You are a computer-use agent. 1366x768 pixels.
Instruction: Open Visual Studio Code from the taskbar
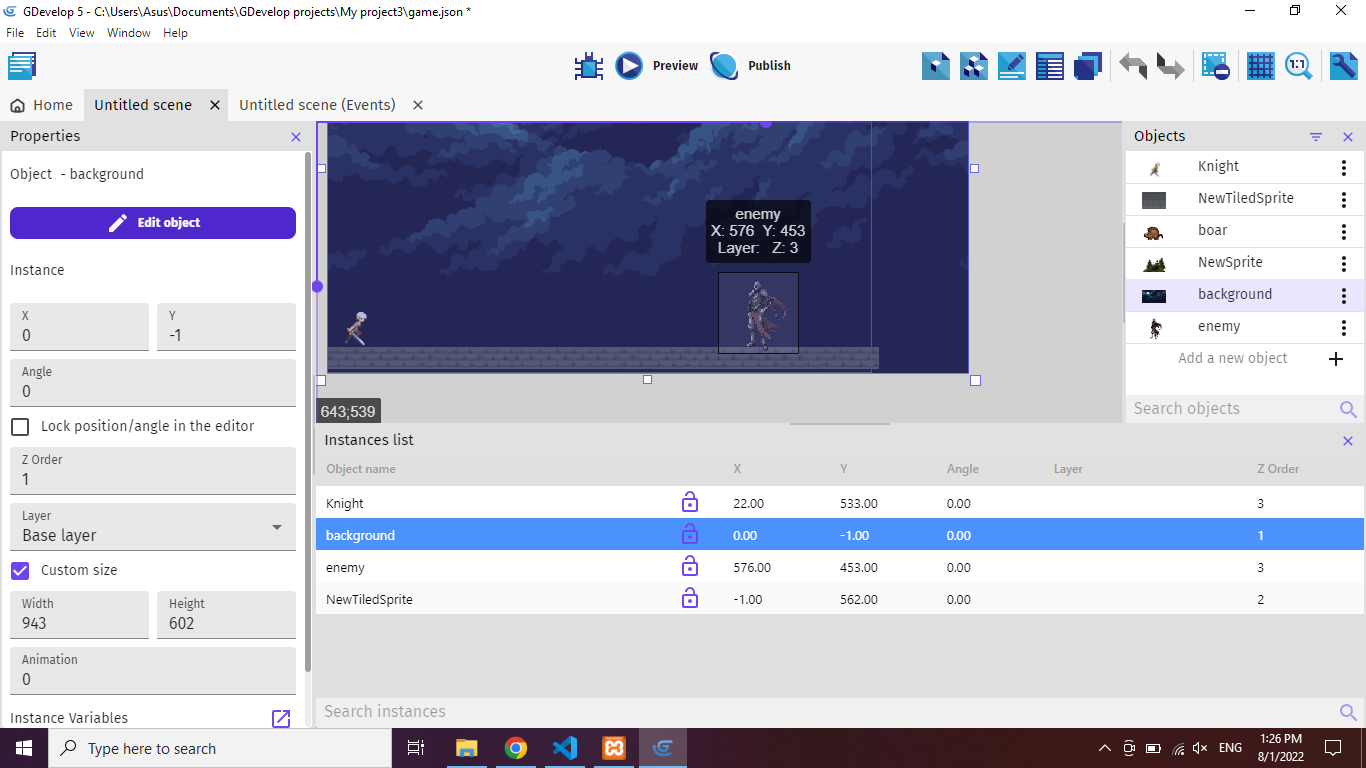[565, 748]
